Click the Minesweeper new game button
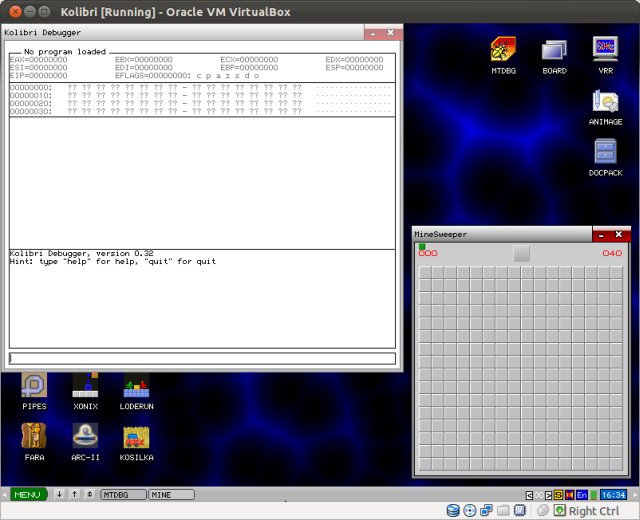The width and height of the screenshot is (640, 520). [522, 254]
